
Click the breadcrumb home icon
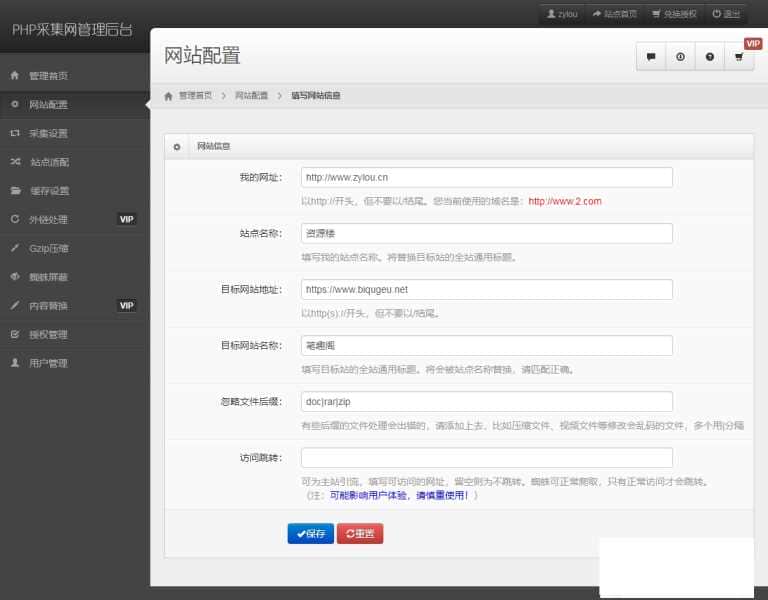click(168, 96)
